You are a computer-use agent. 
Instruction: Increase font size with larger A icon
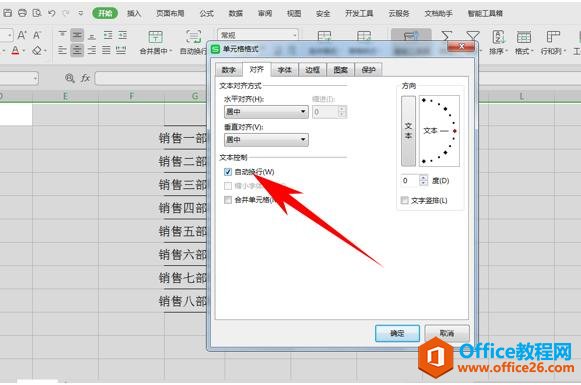coord(21,35)
